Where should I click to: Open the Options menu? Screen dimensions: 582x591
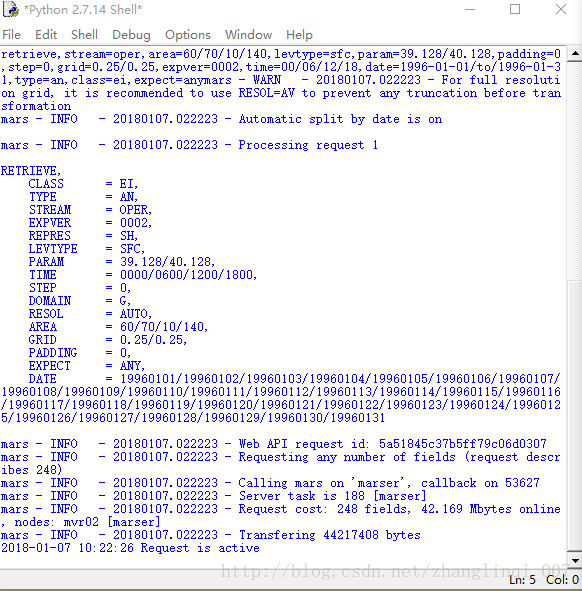pyautogui.click(x=188, y=35)
